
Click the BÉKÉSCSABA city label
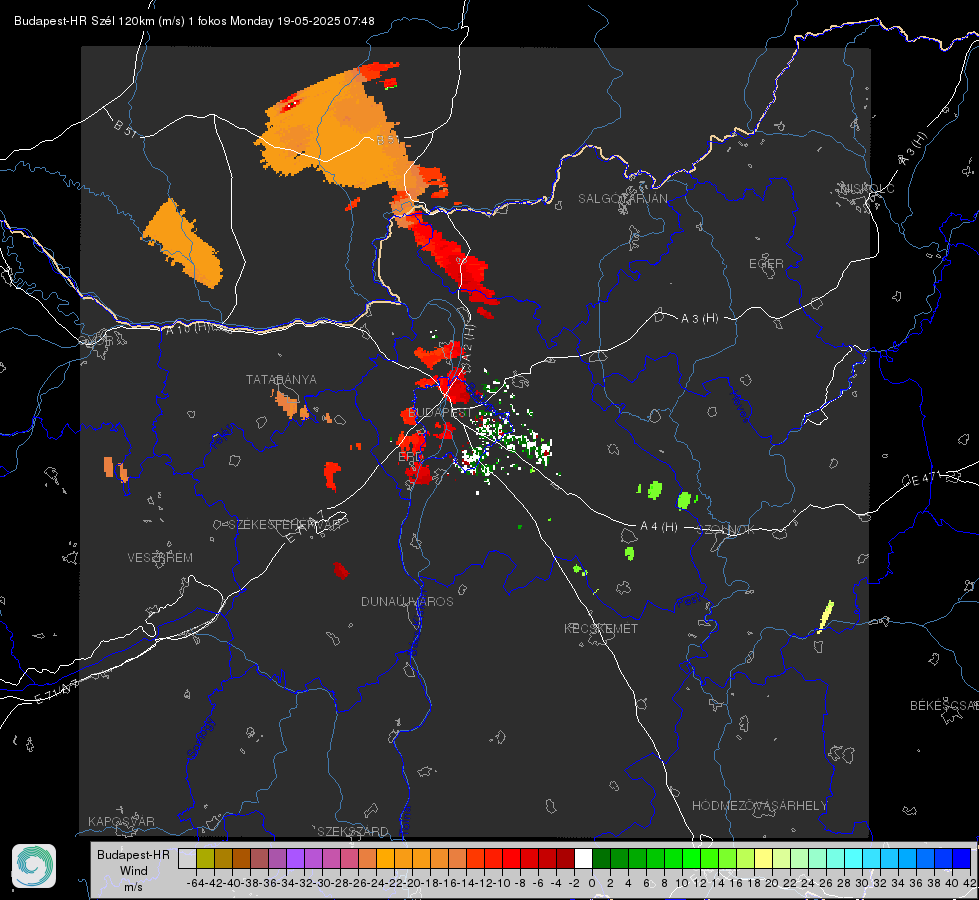[x=944, y=706]
